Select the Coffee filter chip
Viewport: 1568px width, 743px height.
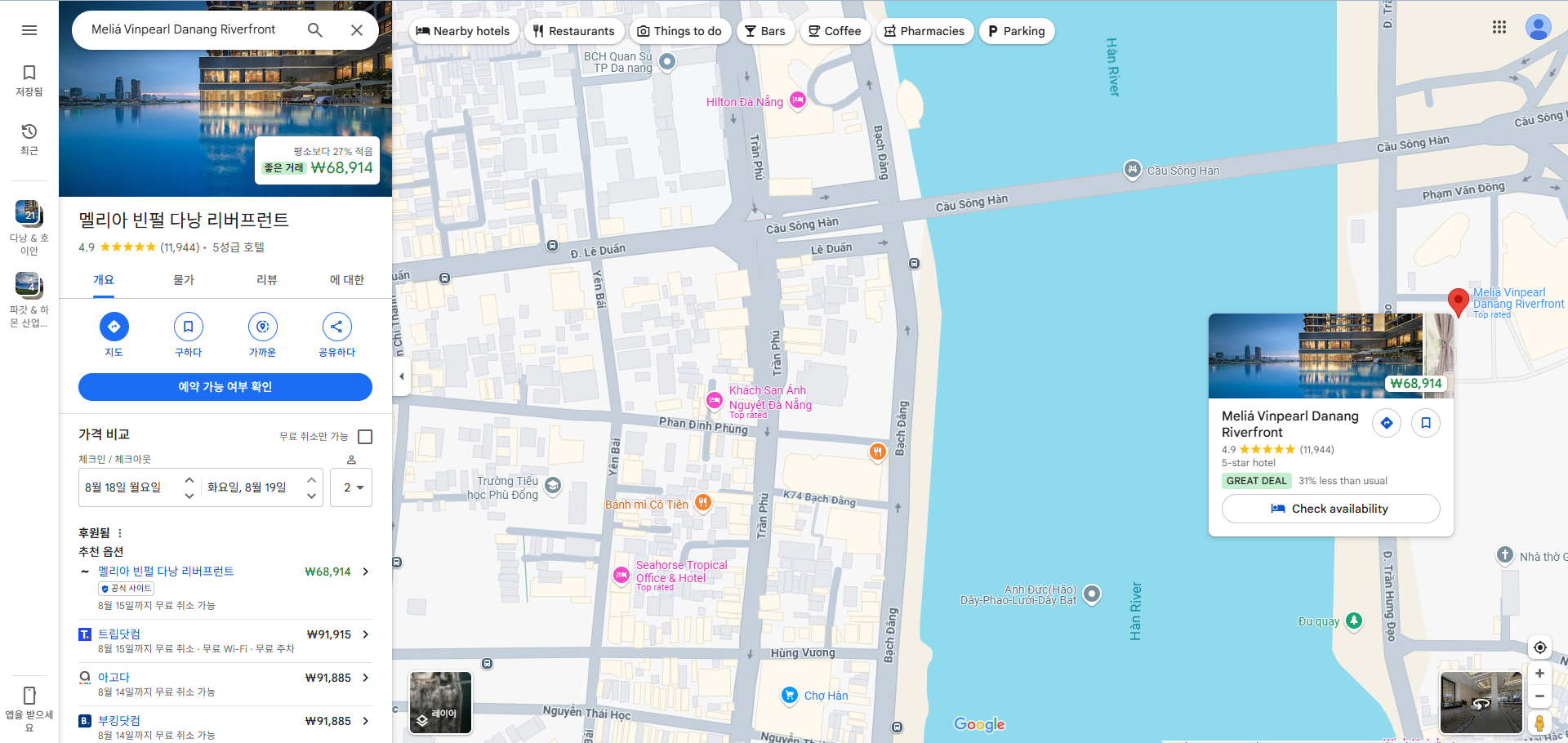pyautogui.click(x=835, y=31)
